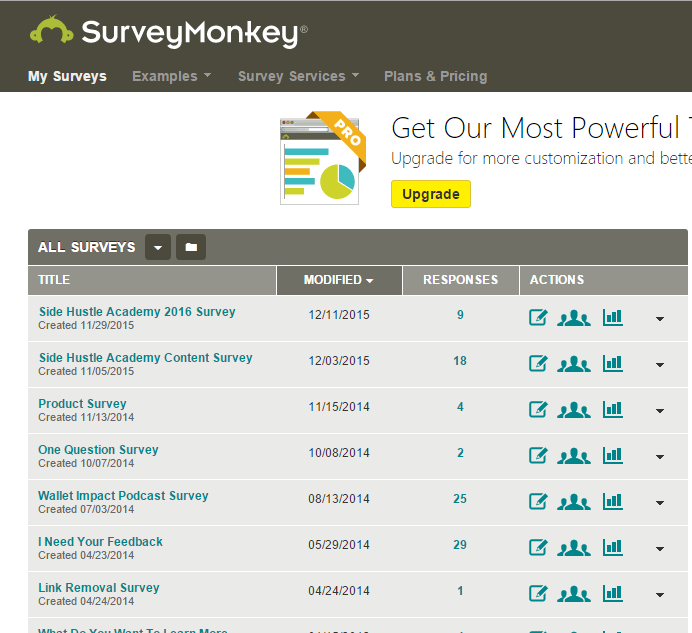The image size is (692, 633).
Task: Edit the Product Survey design
Action: point(538,409)
